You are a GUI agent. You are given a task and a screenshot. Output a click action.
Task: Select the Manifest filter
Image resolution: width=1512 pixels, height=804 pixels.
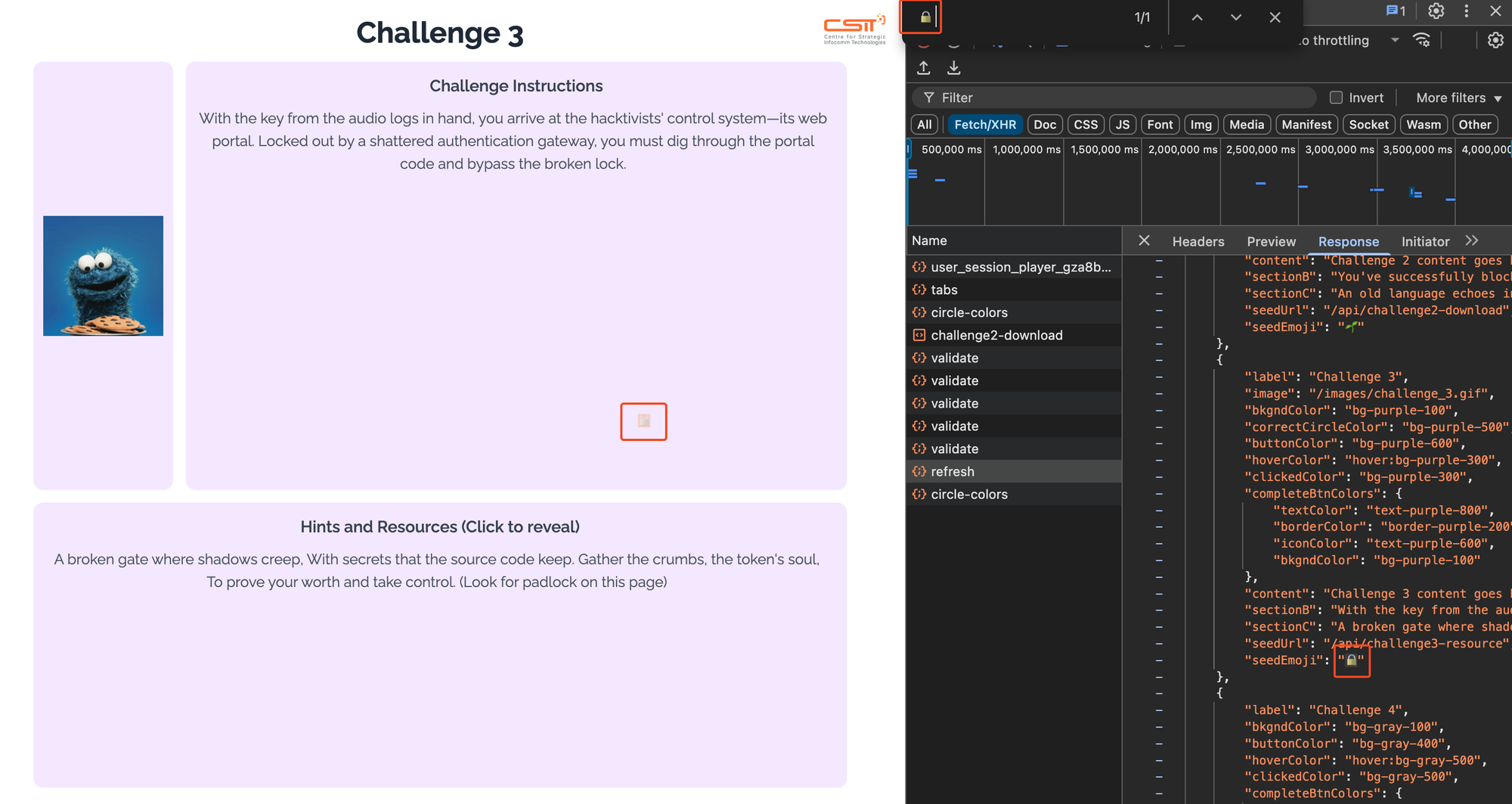point(1306,125)
